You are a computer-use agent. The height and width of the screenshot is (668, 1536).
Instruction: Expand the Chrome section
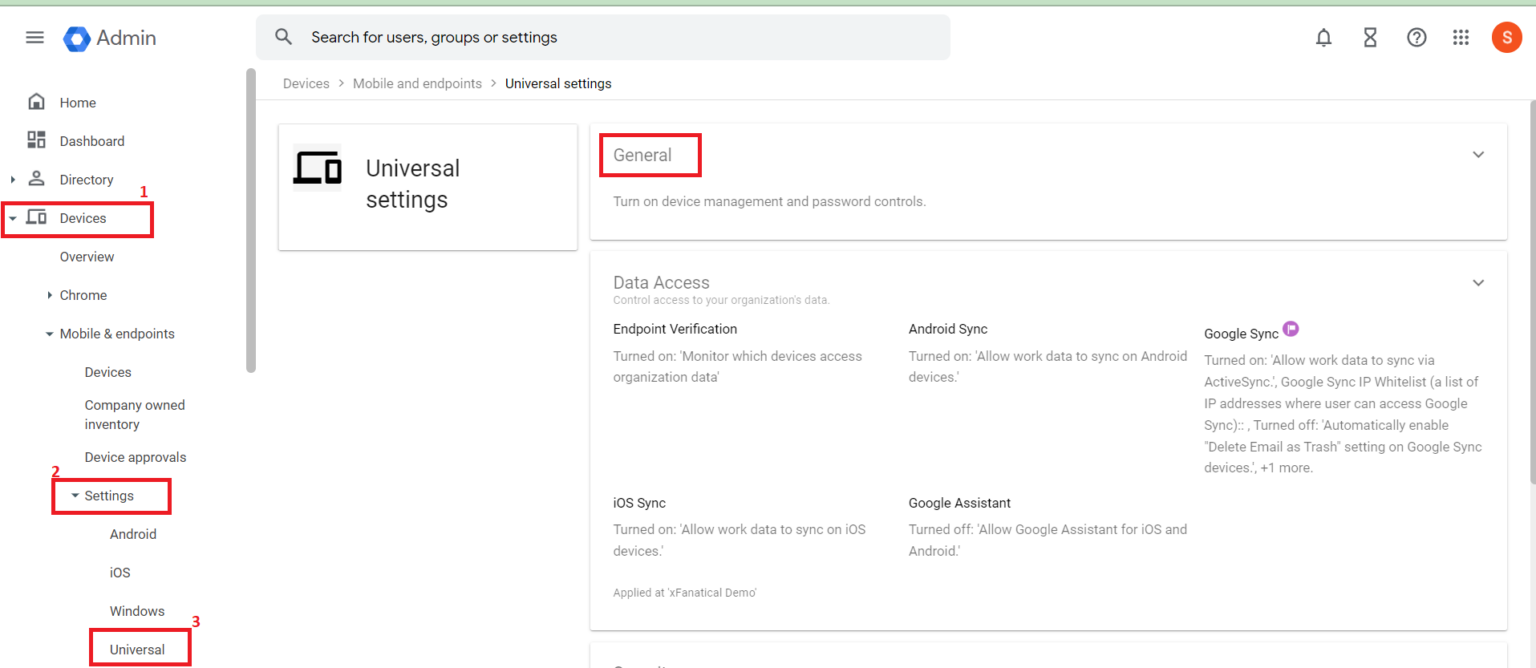[x=48, y=295]
